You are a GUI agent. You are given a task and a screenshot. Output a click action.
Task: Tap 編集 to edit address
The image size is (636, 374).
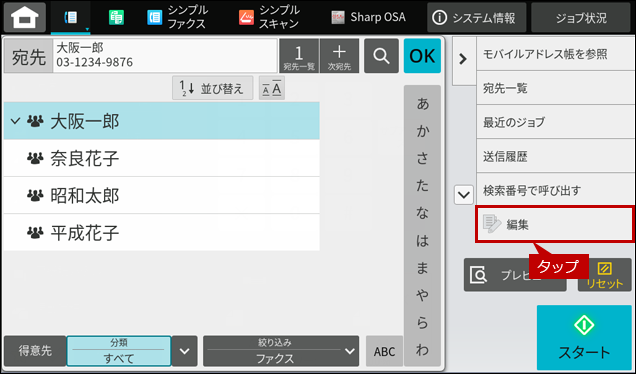coord(555,224)
